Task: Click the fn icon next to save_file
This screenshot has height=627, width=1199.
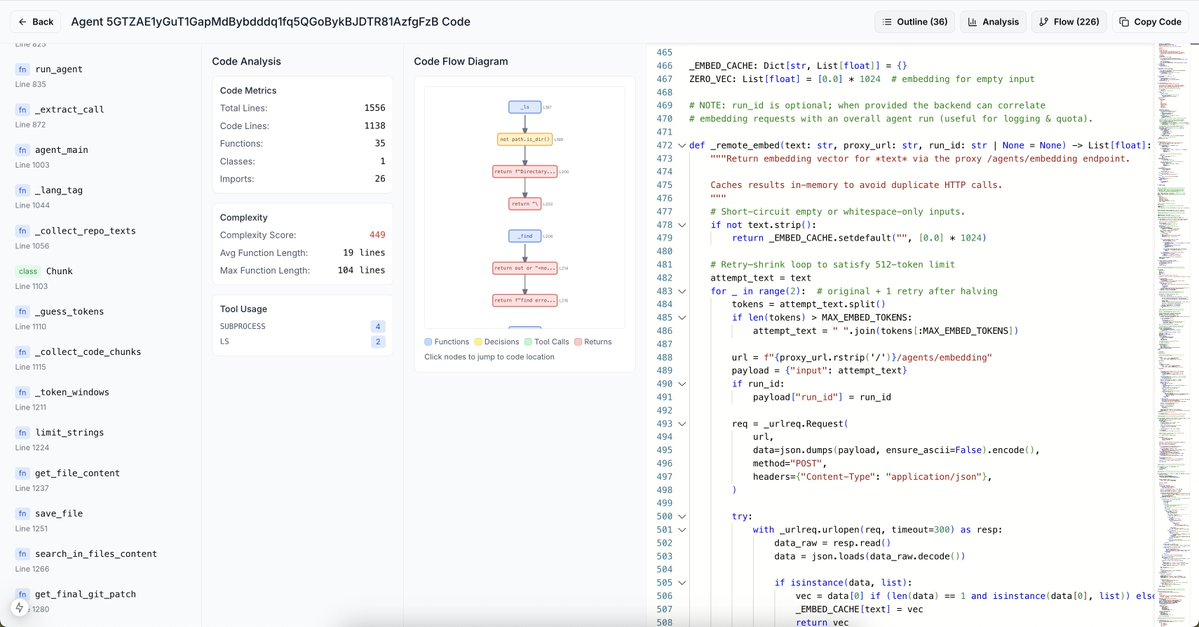Action: click(22, 514)
